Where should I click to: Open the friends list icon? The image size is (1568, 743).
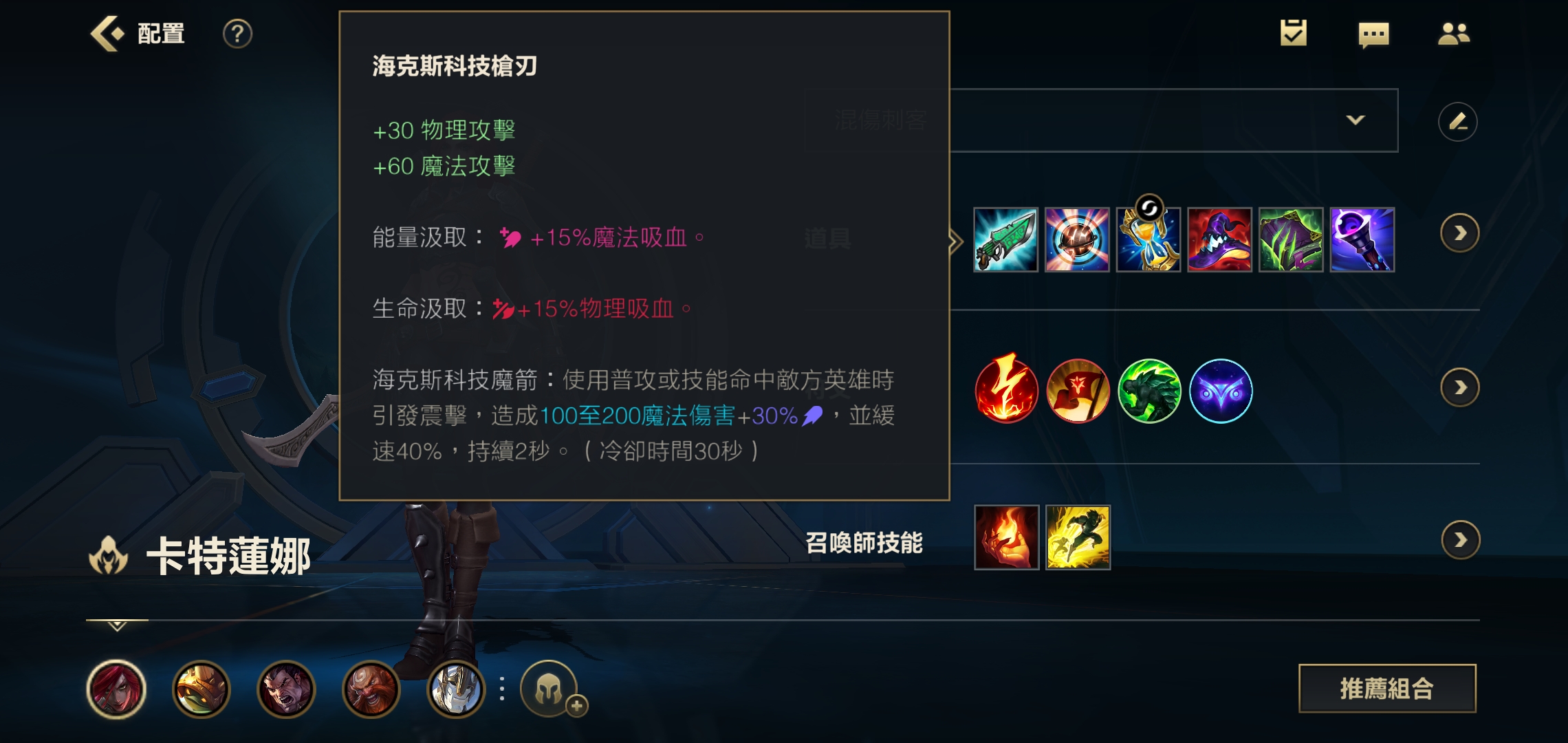coord(1454,34)
